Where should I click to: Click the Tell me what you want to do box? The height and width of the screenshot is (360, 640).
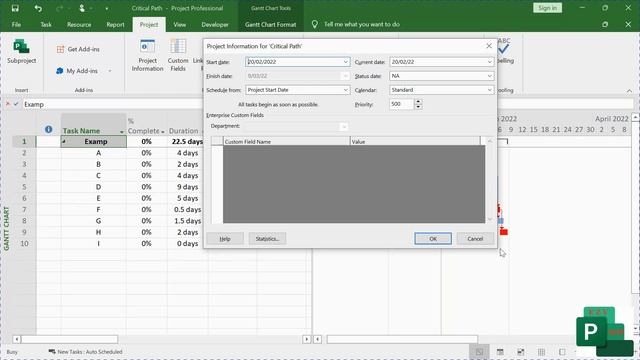(362, 24)
